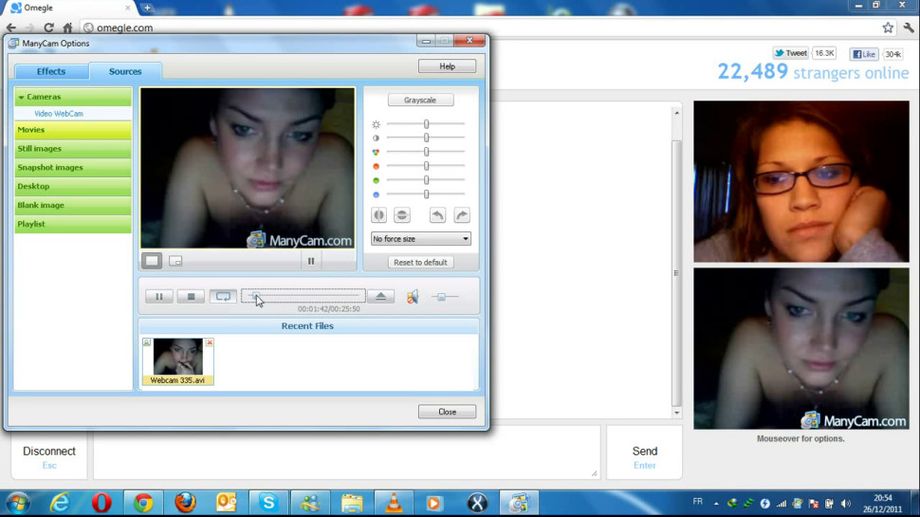The width and height of the screenshot is (920, 517).
Task: Mute the video audio speaker icon
Action: click(x=412, y=296)
